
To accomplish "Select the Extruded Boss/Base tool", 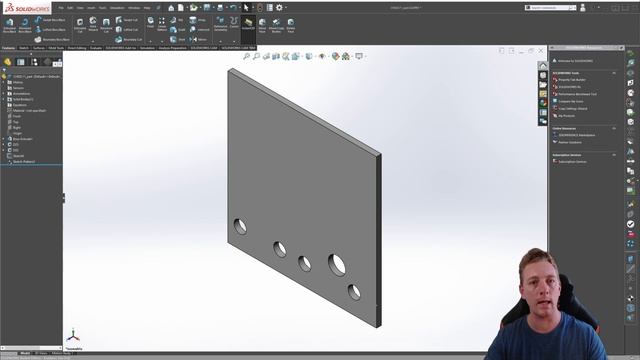I will (9, 25).
